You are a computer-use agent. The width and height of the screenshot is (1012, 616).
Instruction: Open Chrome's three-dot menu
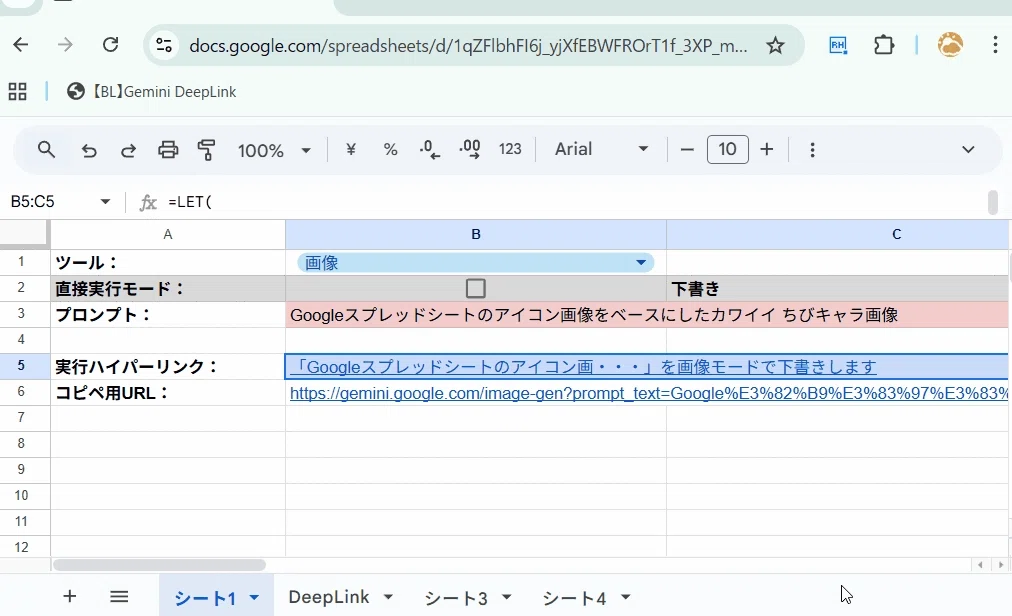pos(995,45)
